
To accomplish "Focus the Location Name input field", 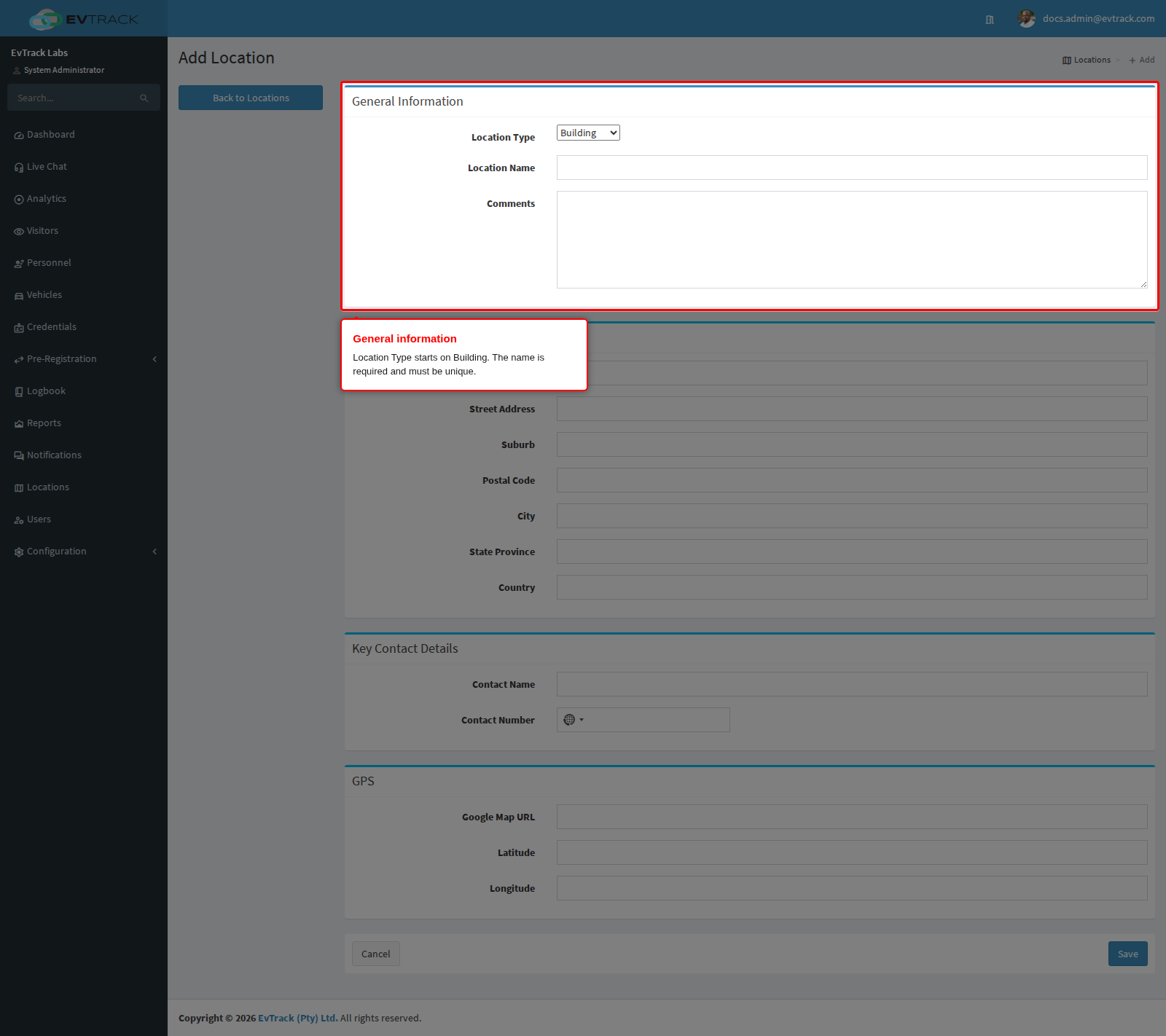I will (852, 168).
